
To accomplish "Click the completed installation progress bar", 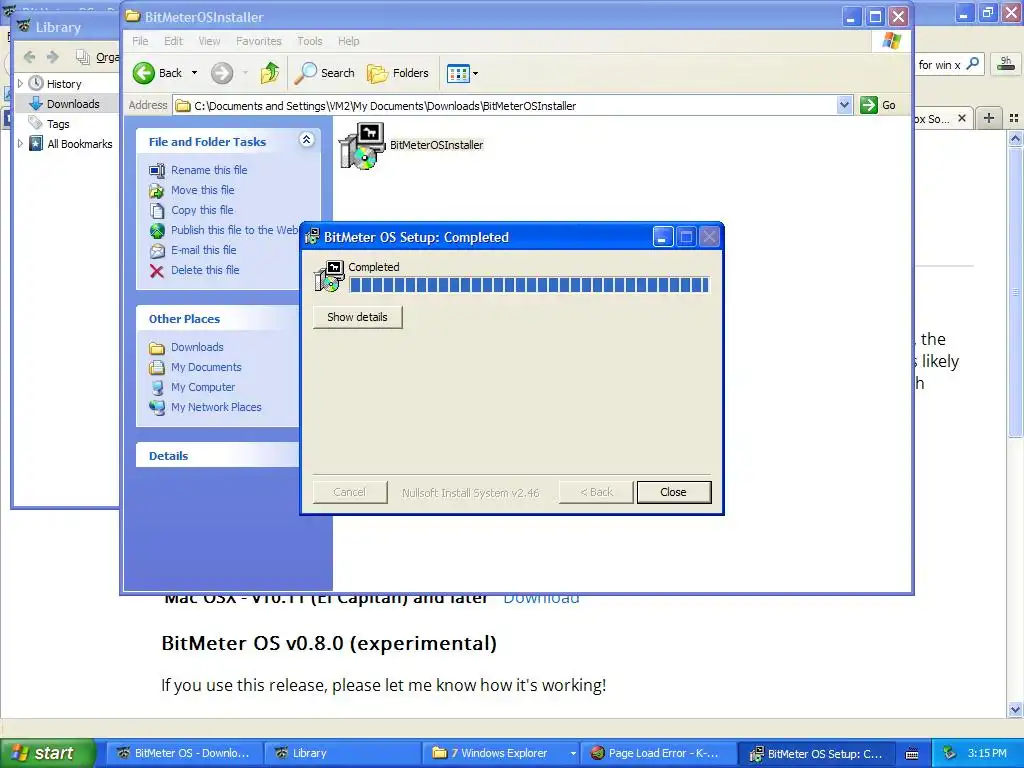I will coord(529,285).
